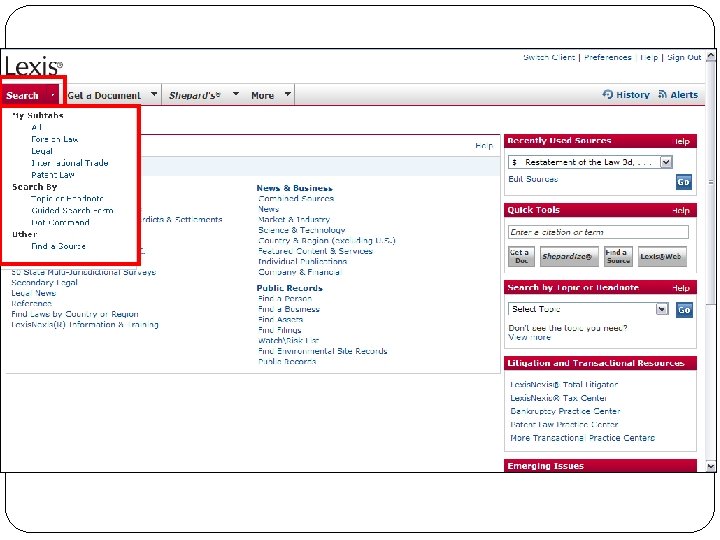Expand the More tab dropdown arrow
The image size is (720, 540).
(288, 94)
